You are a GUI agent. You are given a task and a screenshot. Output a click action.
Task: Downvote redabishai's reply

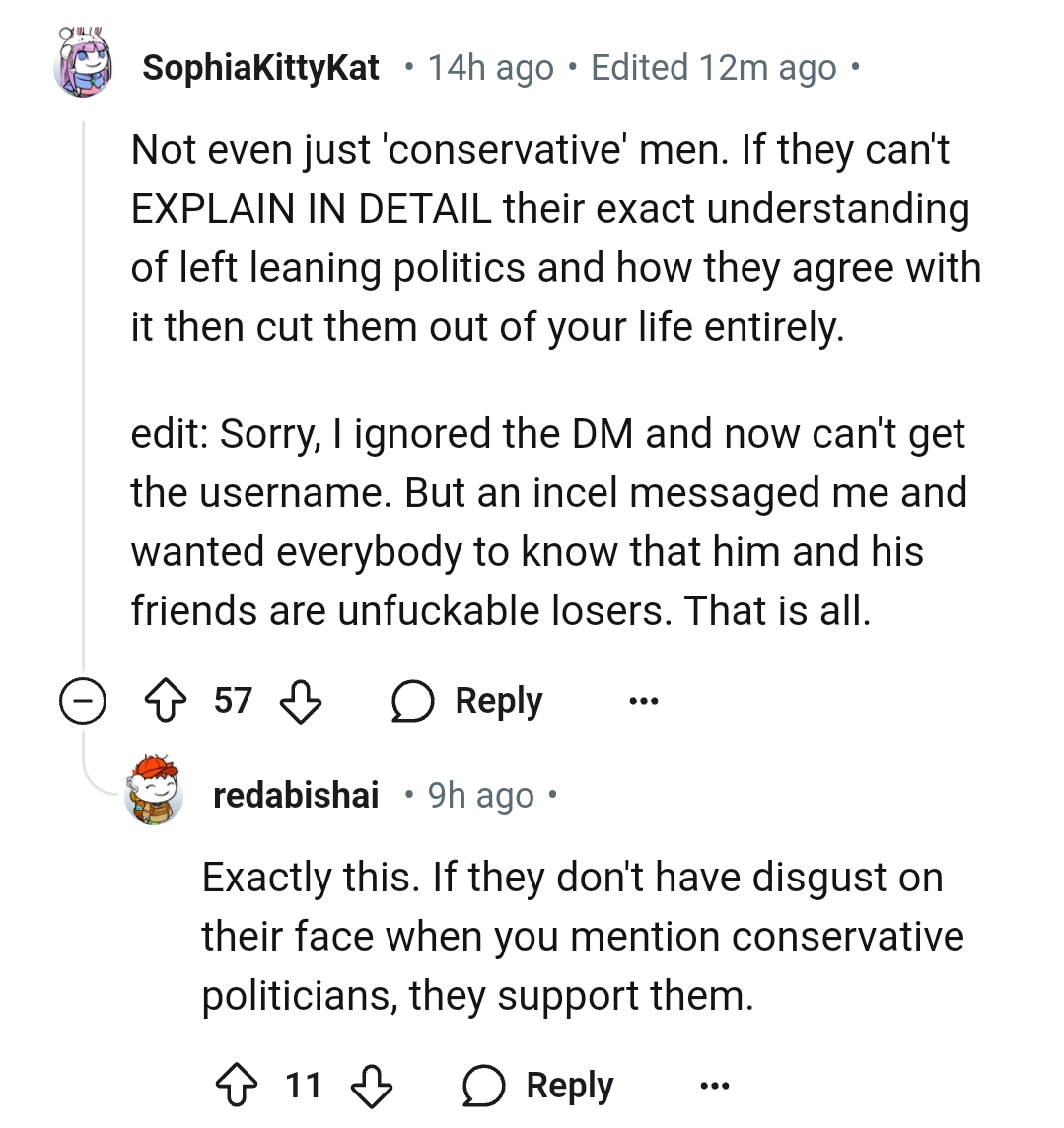coord(373,1086)
